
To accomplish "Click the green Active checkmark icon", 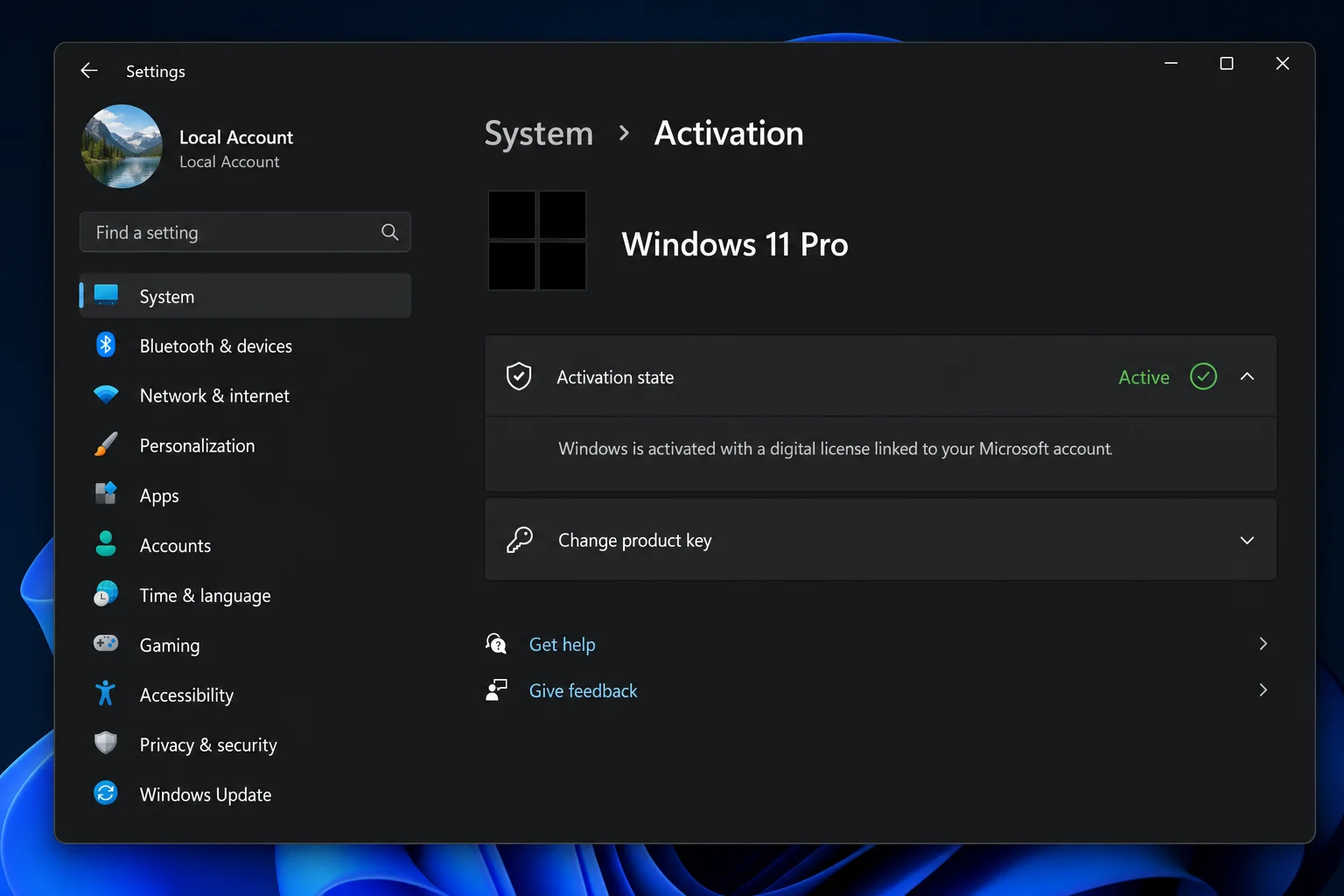I will (x=1204, y=376).
